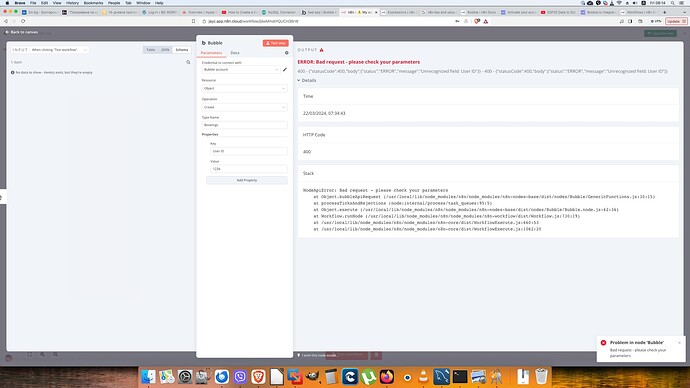The height and width of the screenshot is (388, 690).
Task: Open the Window menu
Action: click(143, 3)
